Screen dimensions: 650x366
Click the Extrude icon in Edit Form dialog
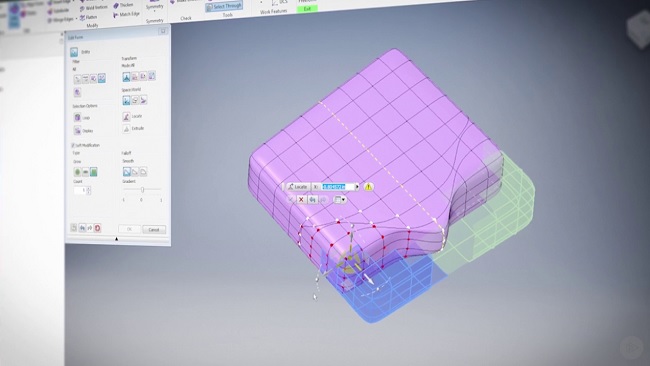[x=126, y=128]
